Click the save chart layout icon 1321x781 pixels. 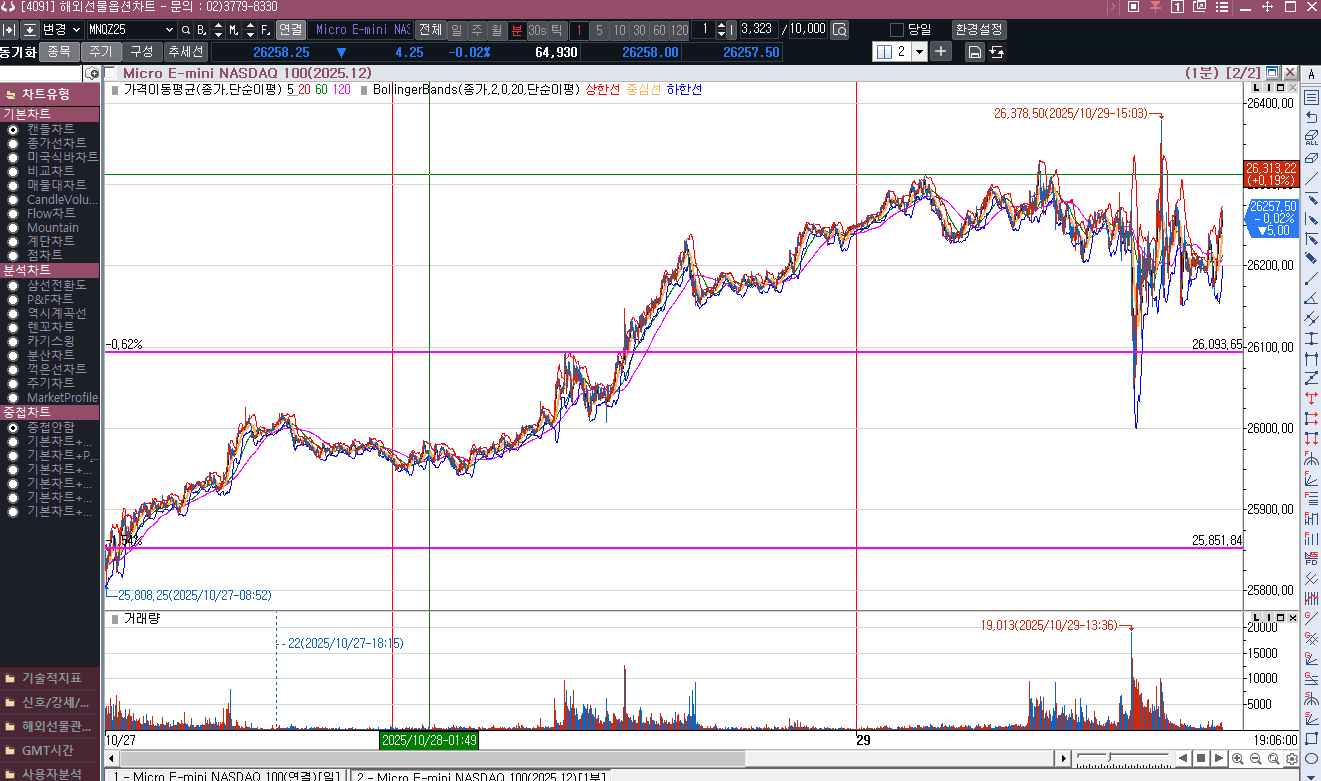(x=974, y=52)
